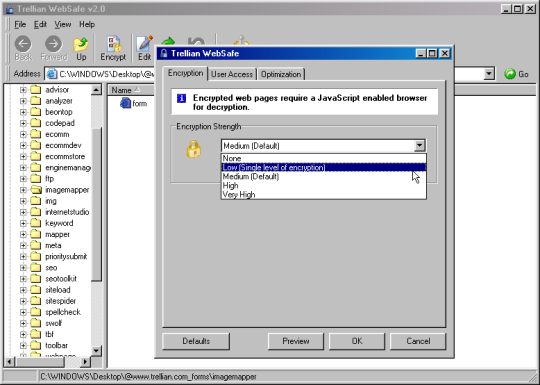The height and width of the screenshot is (385, 540).
Task: Click the Forward toolbar icon
Action: (53, 44)
